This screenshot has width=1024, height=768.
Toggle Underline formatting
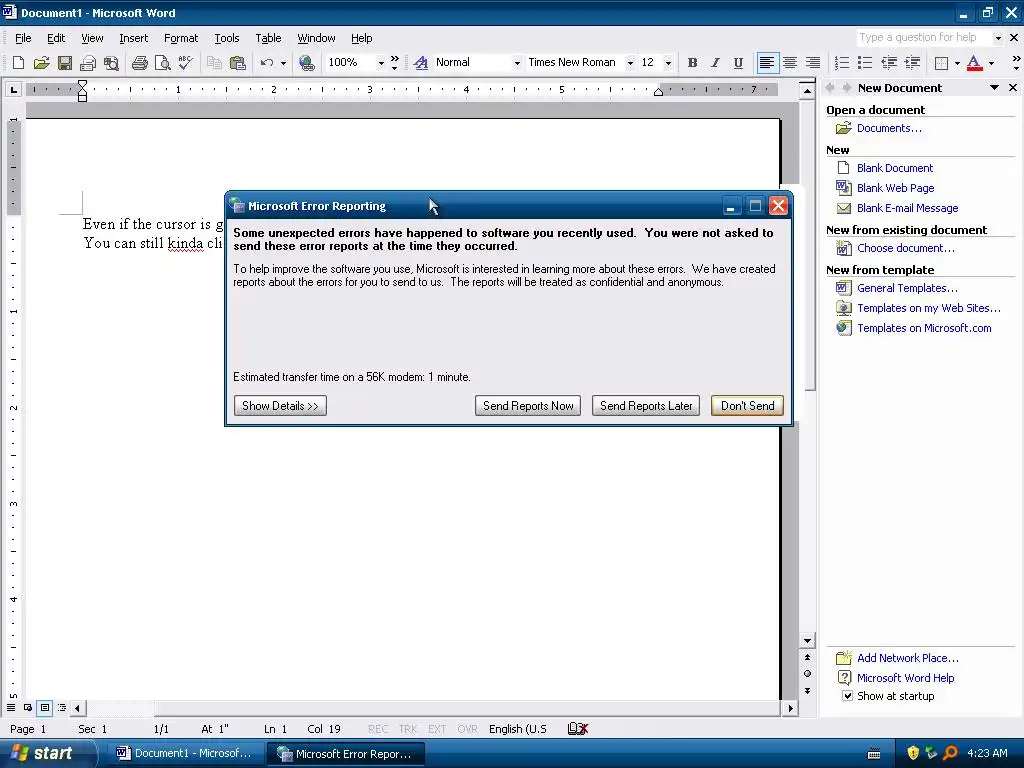coord(738,63)
